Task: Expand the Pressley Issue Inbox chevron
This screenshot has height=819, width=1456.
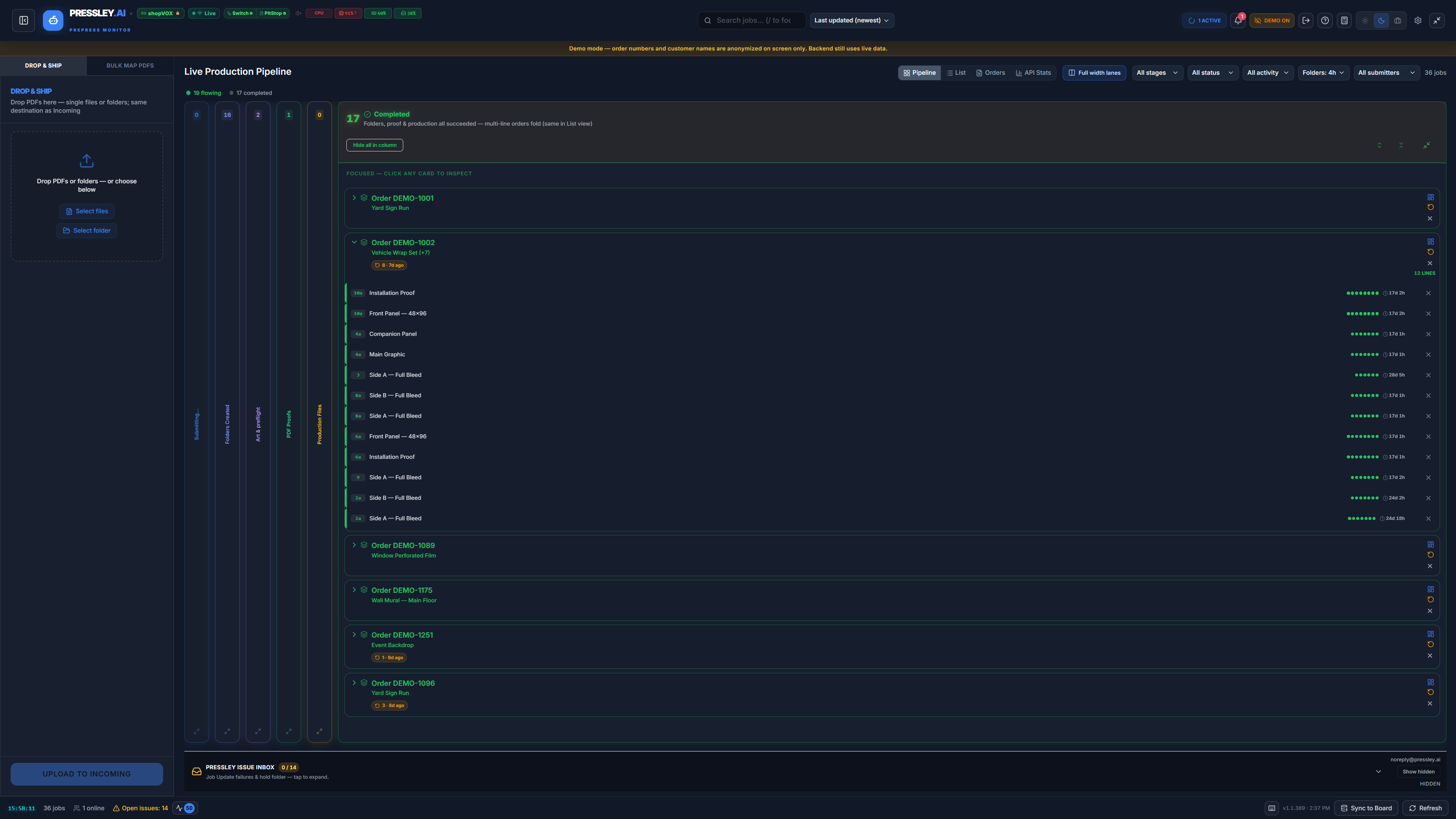Action: coord(1379,772)
